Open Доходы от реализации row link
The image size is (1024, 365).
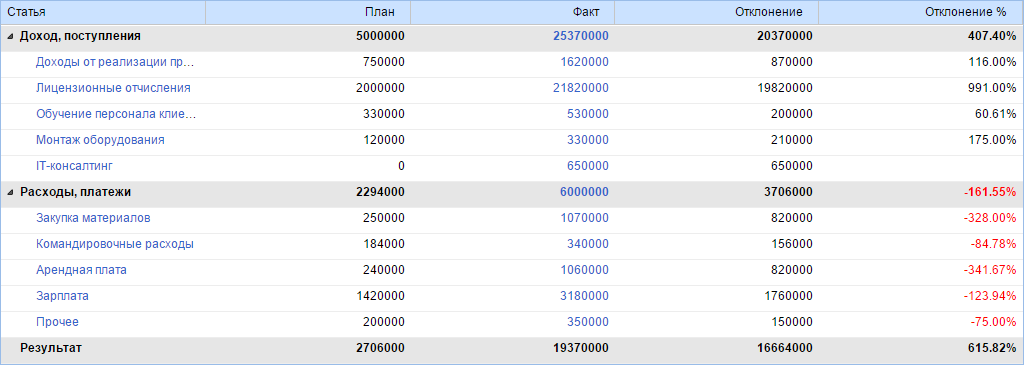116,62
